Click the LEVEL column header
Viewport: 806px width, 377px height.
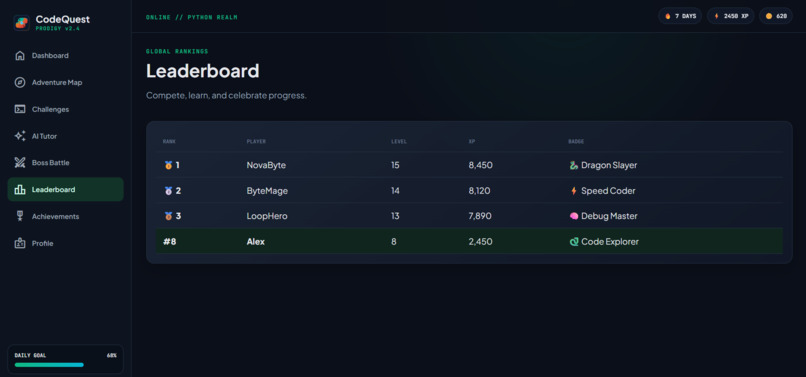(x=399, y=141)
